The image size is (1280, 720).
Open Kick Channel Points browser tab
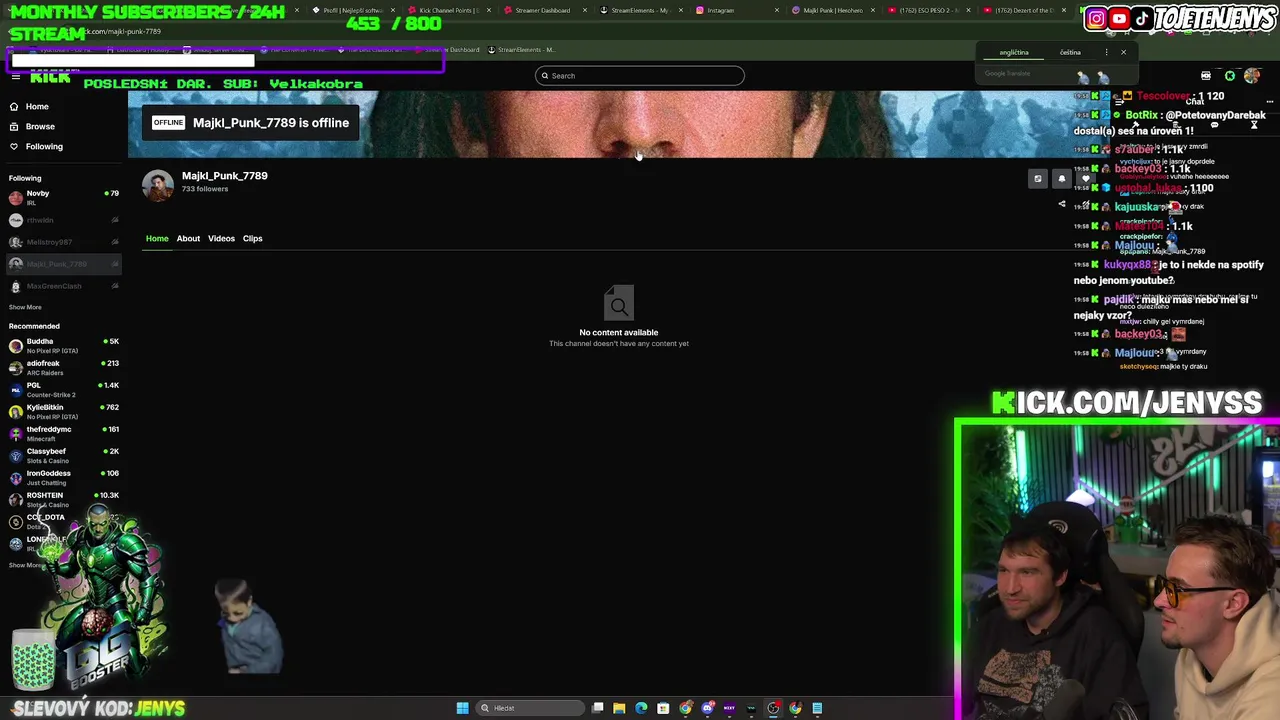tap(451, 10)
